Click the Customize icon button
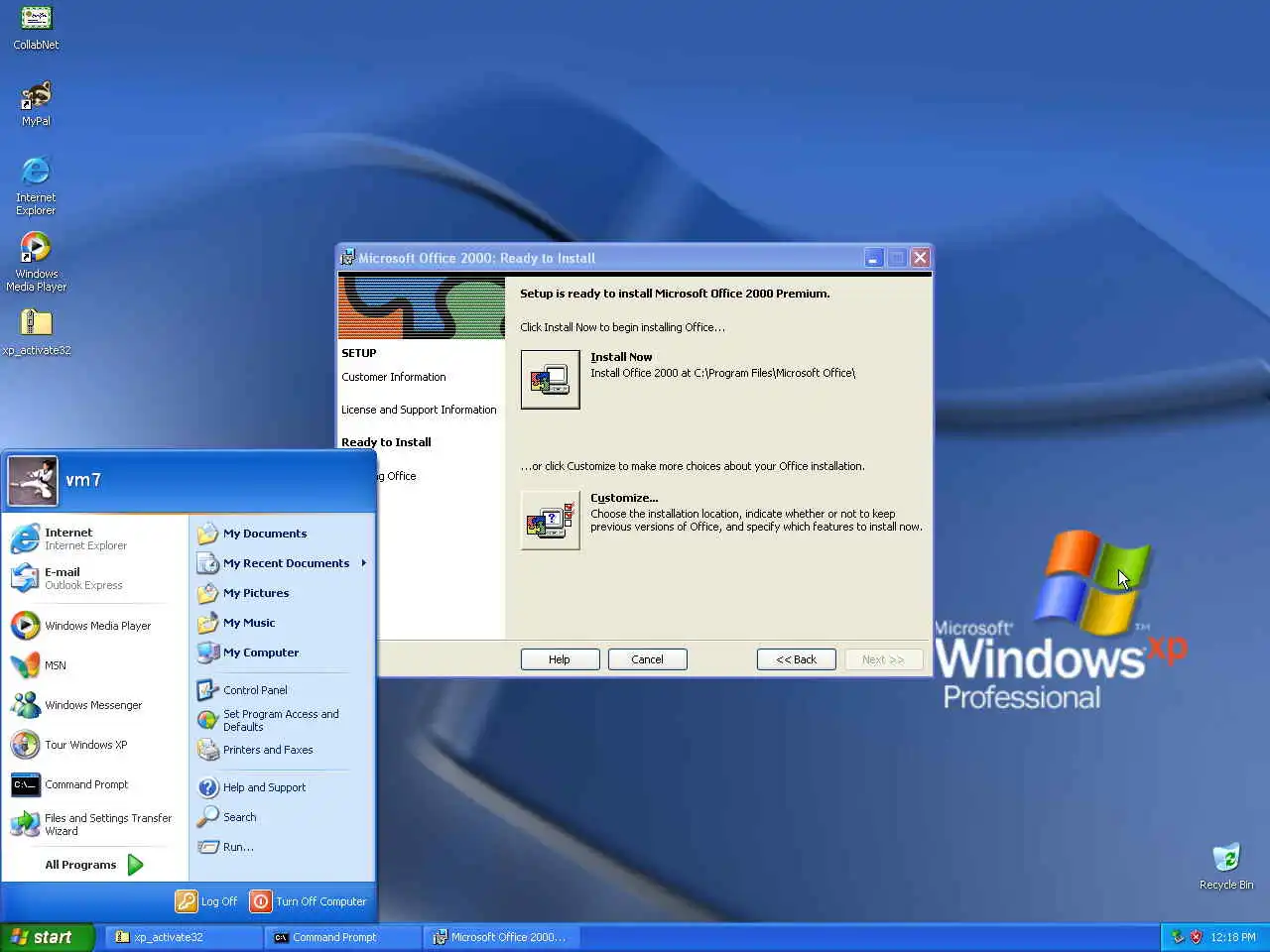 [x=550, y=520]
